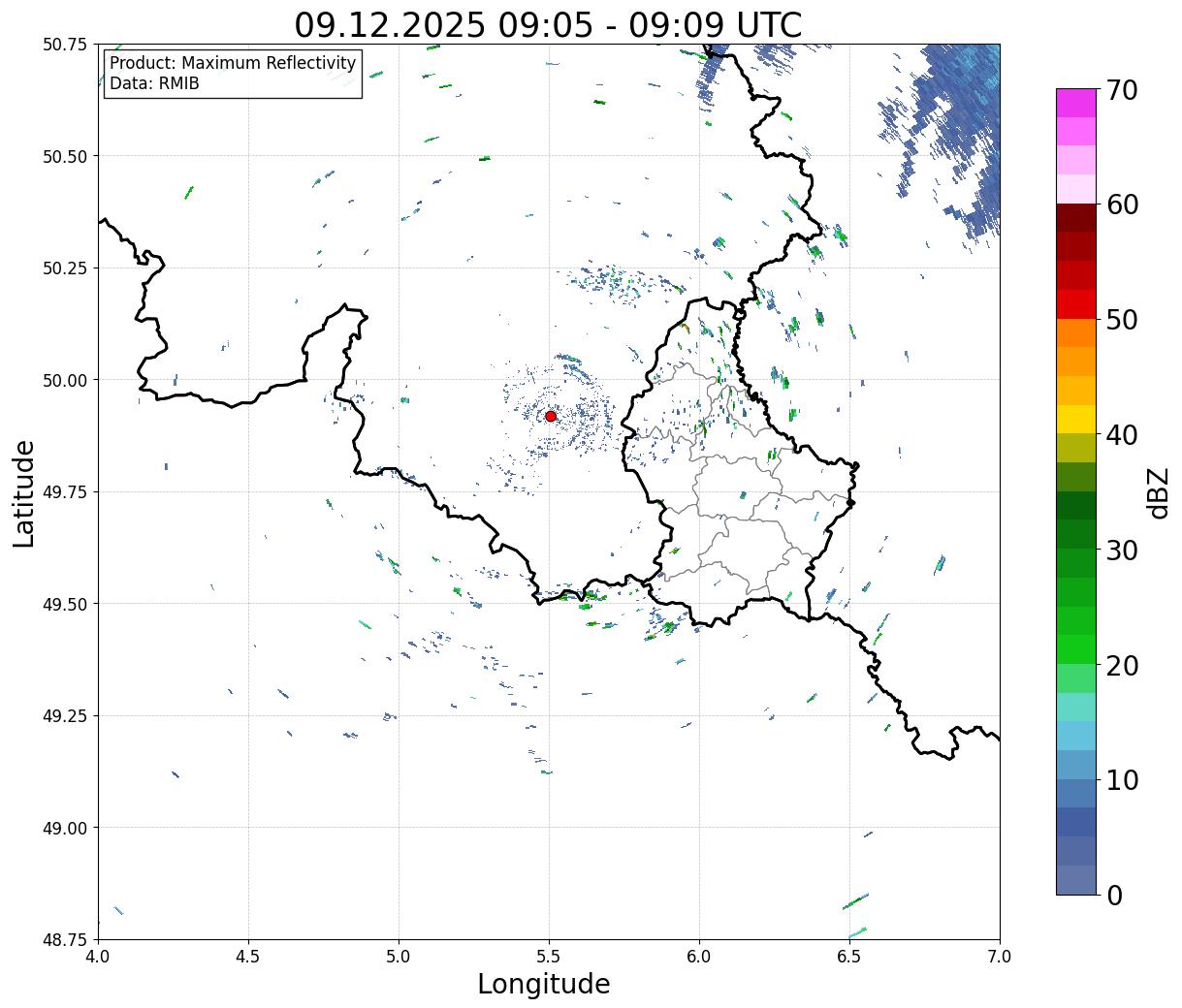Click the 'dBZ' colorbar label
The image size is (1182, 1008).
(x=1158, y=491)
